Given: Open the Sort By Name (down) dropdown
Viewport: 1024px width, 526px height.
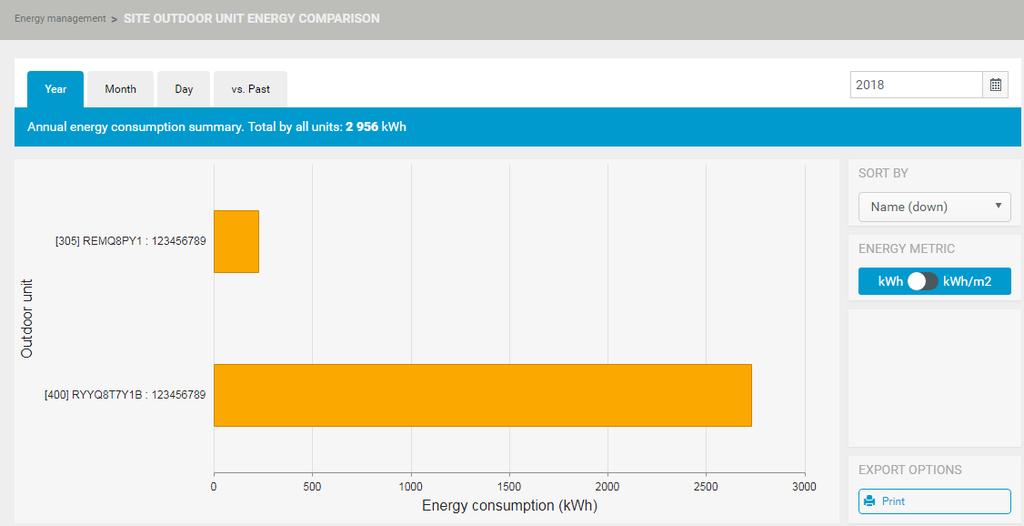Looking at the screenshot, I should point(935,207).
